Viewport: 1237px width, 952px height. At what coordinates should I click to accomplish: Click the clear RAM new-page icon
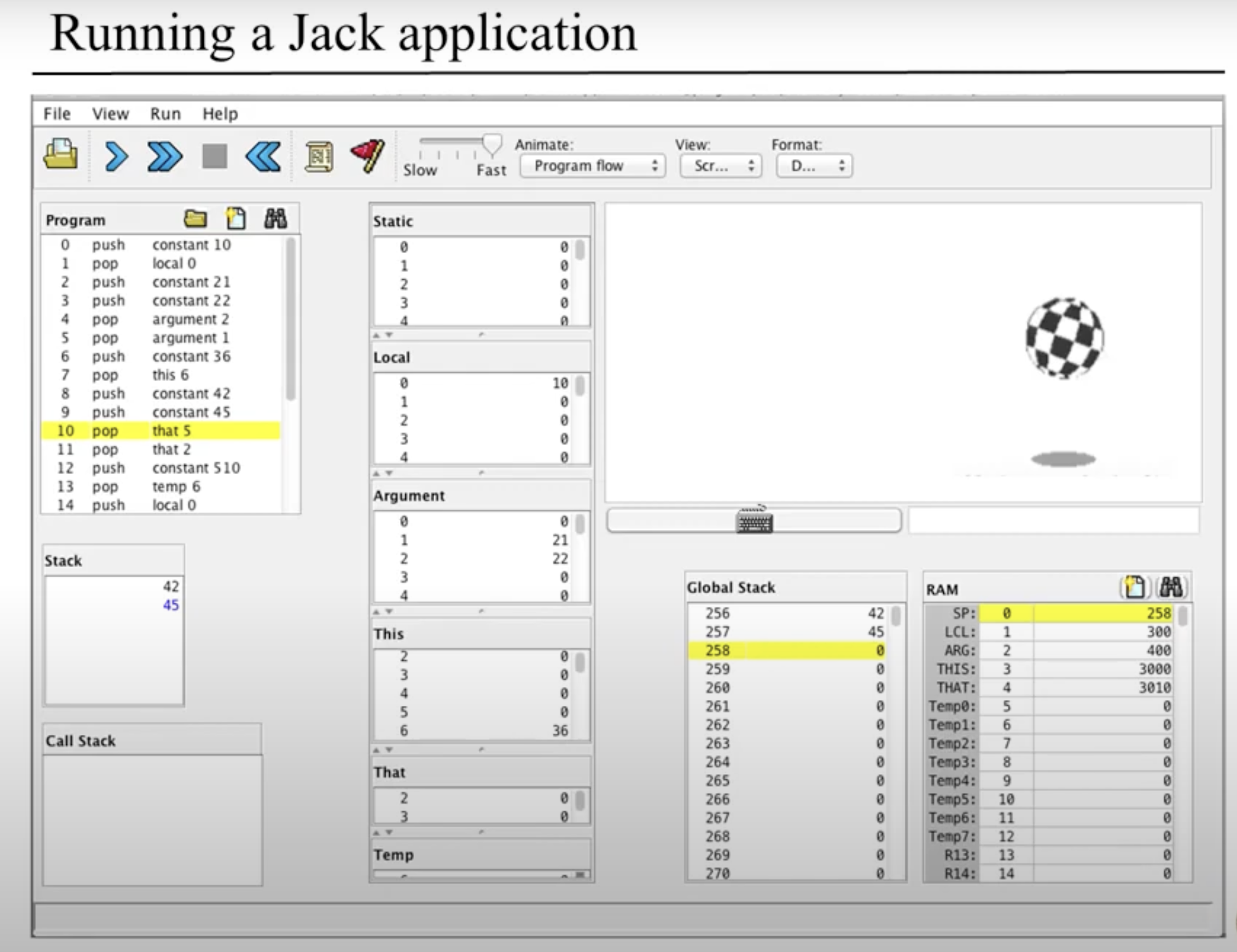click(x=1134, y=587)
